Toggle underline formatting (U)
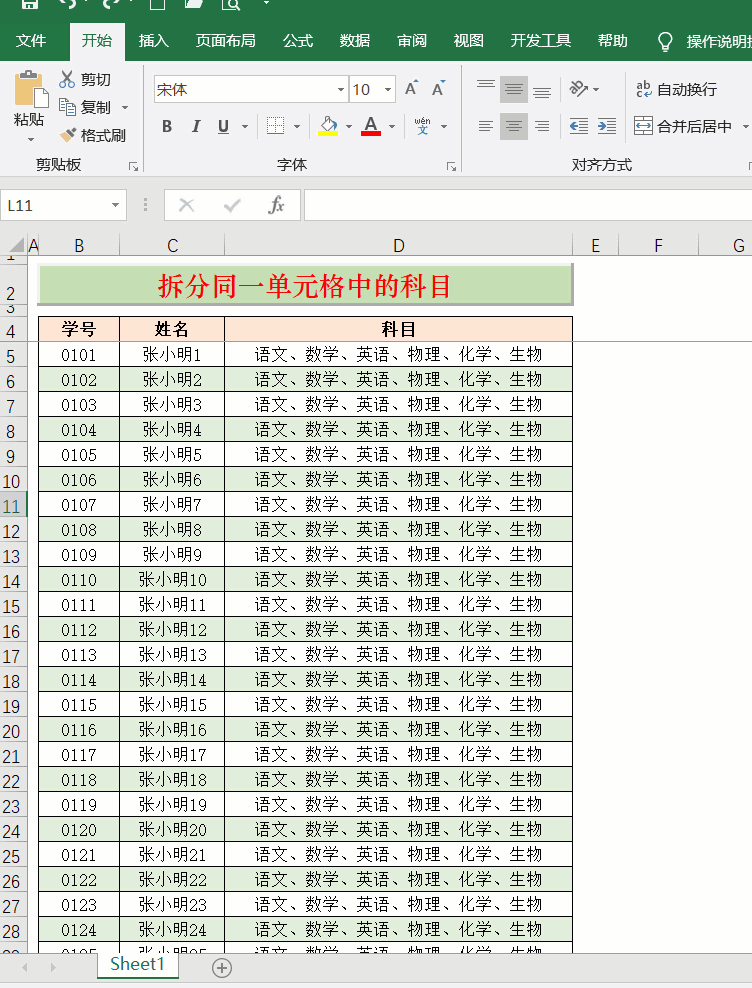752x988 pixels. pyautogui.click(x=223, y=126)
